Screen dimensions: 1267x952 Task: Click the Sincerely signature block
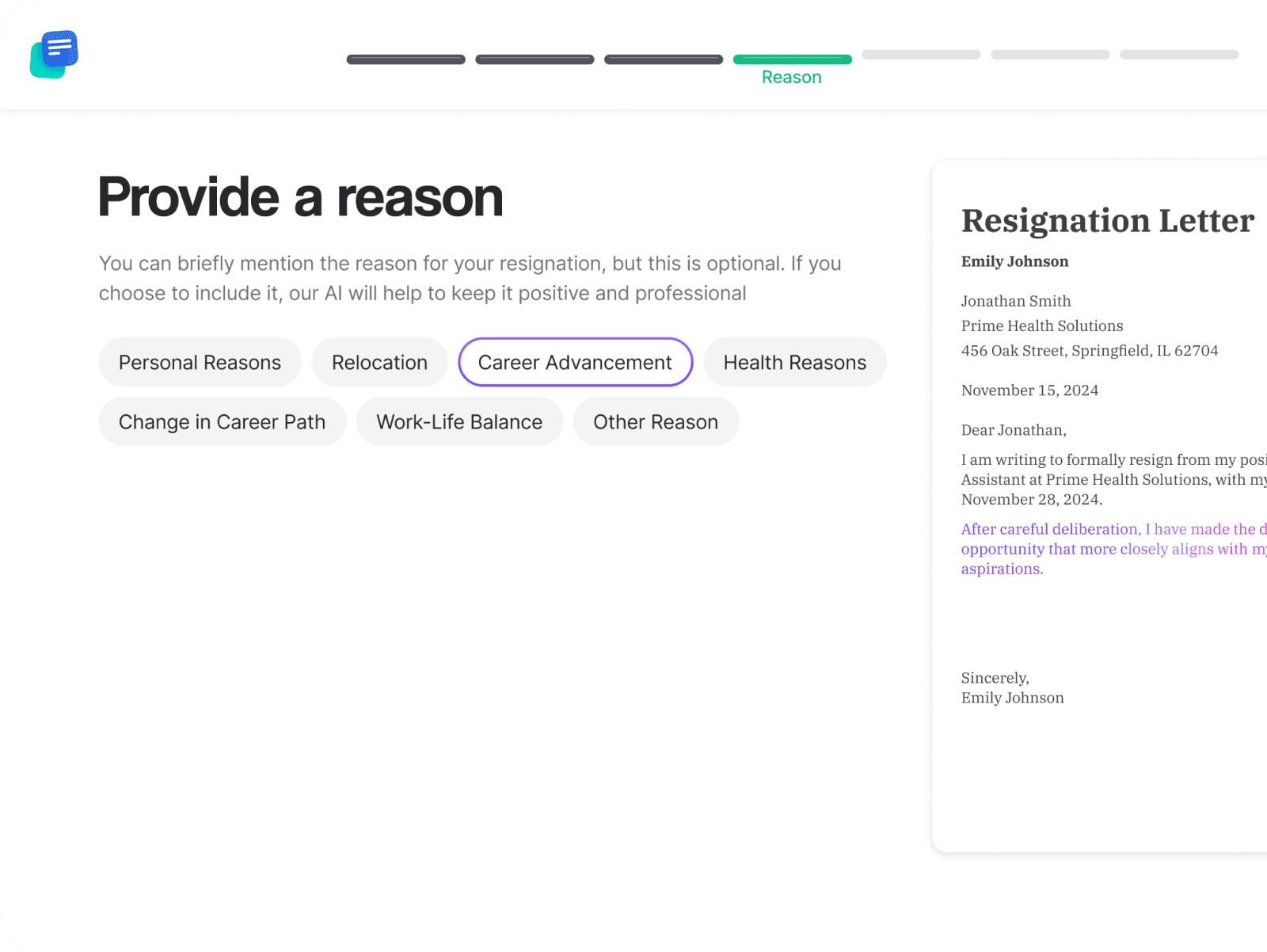[1012, 687]
